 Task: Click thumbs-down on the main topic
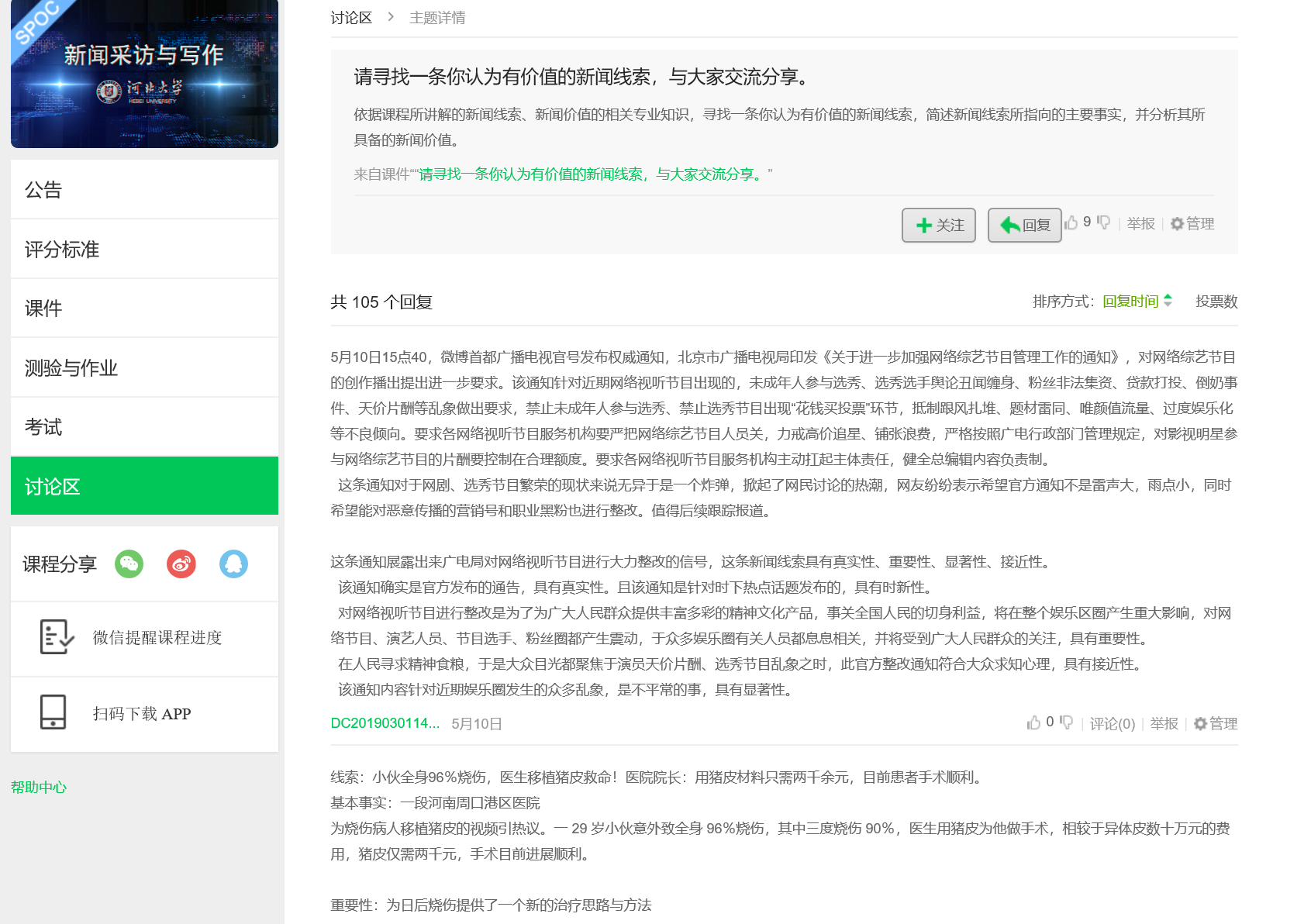click(1103, 223)
